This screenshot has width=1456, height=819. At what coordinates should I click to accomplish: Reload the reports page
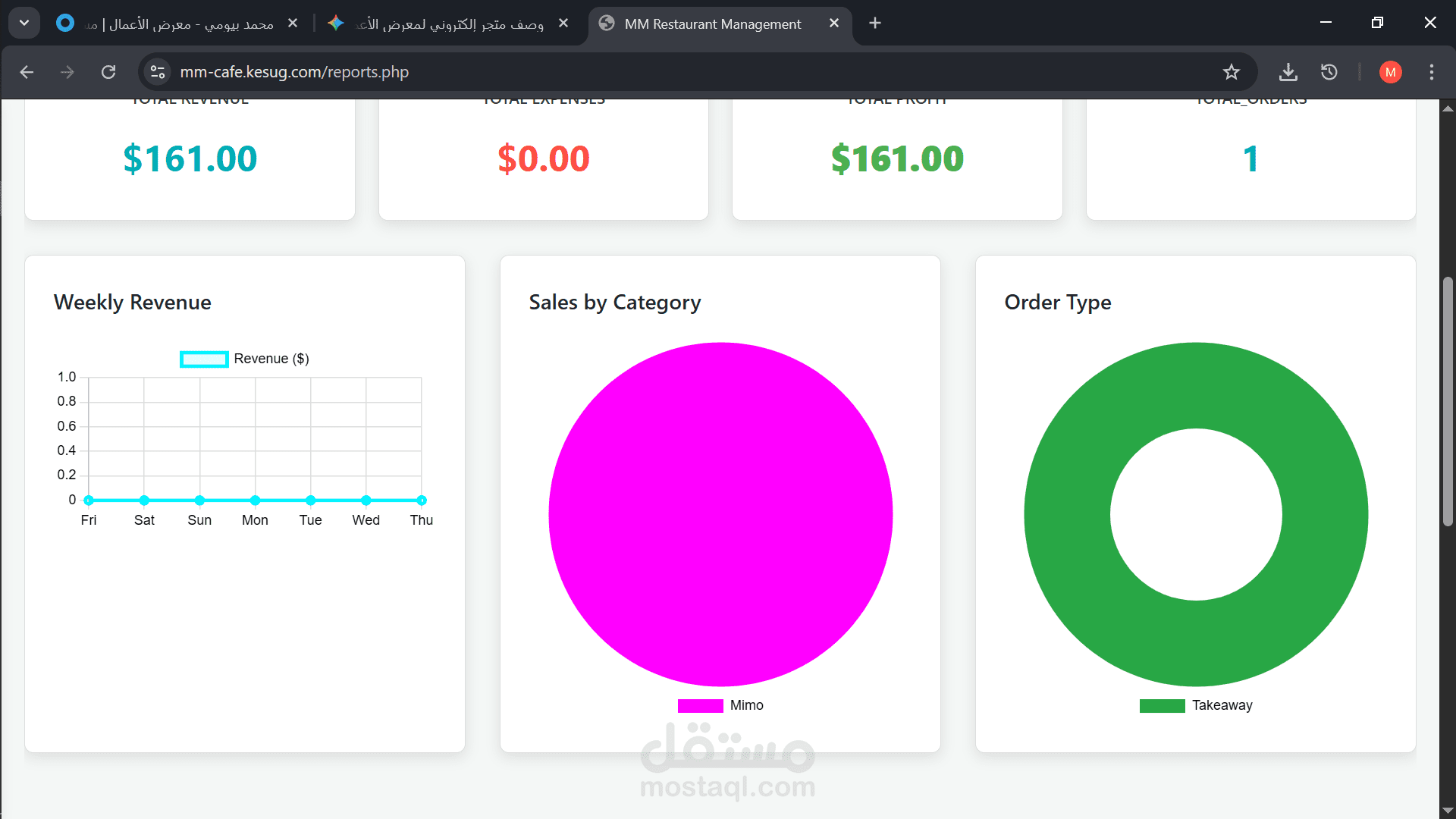pyautogui.click(x=108, y=72)
